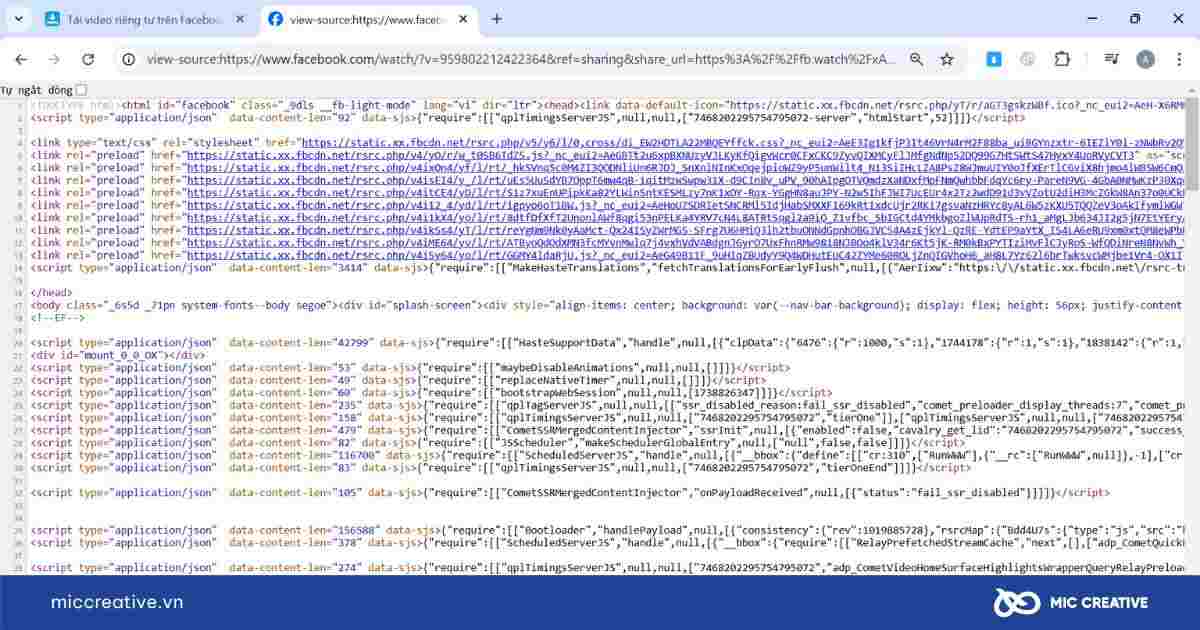
Task: Close the 'Tải video riêng tư' tab
Action: pos(238,19)
